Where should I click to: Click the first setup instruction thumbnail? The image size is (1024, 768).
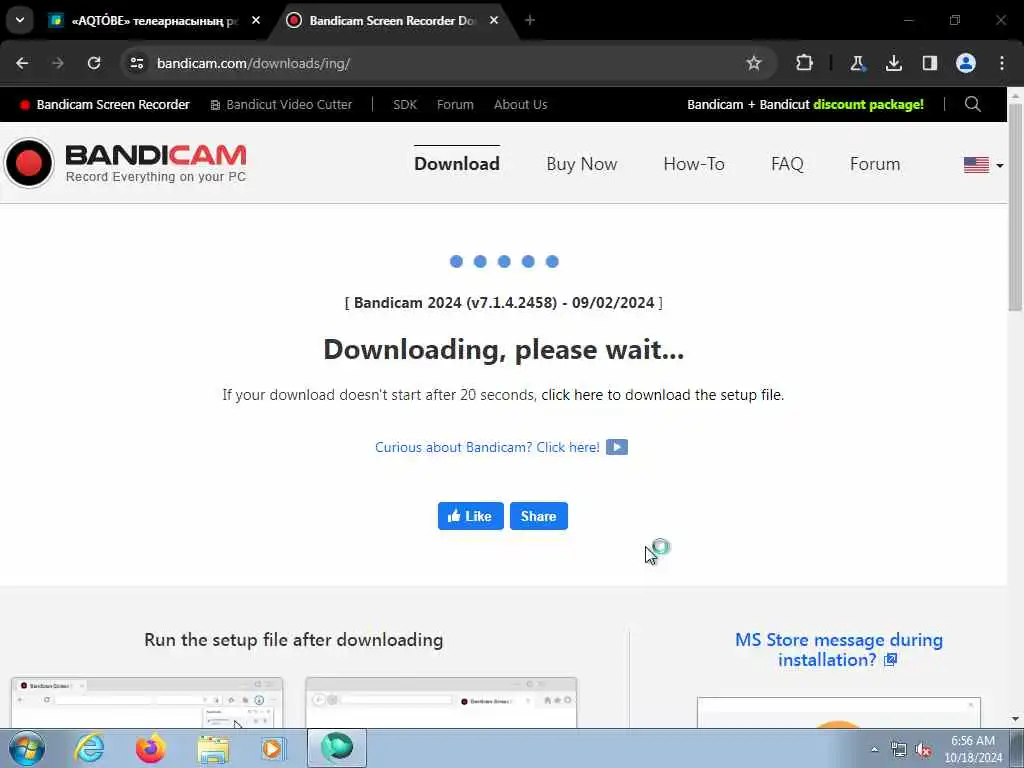tap(147, 703)
